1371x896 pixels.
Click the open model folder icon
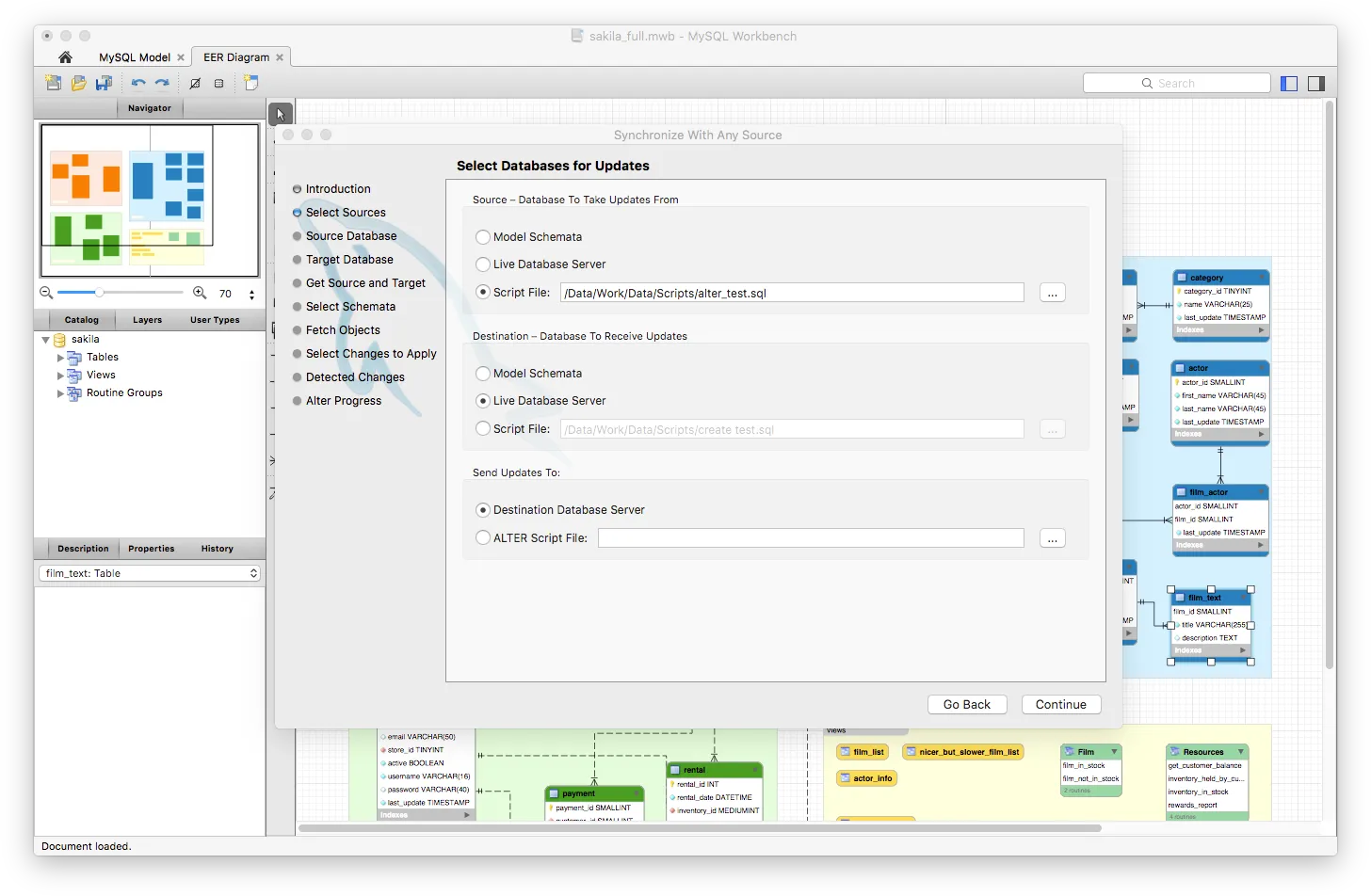(79, 83)
